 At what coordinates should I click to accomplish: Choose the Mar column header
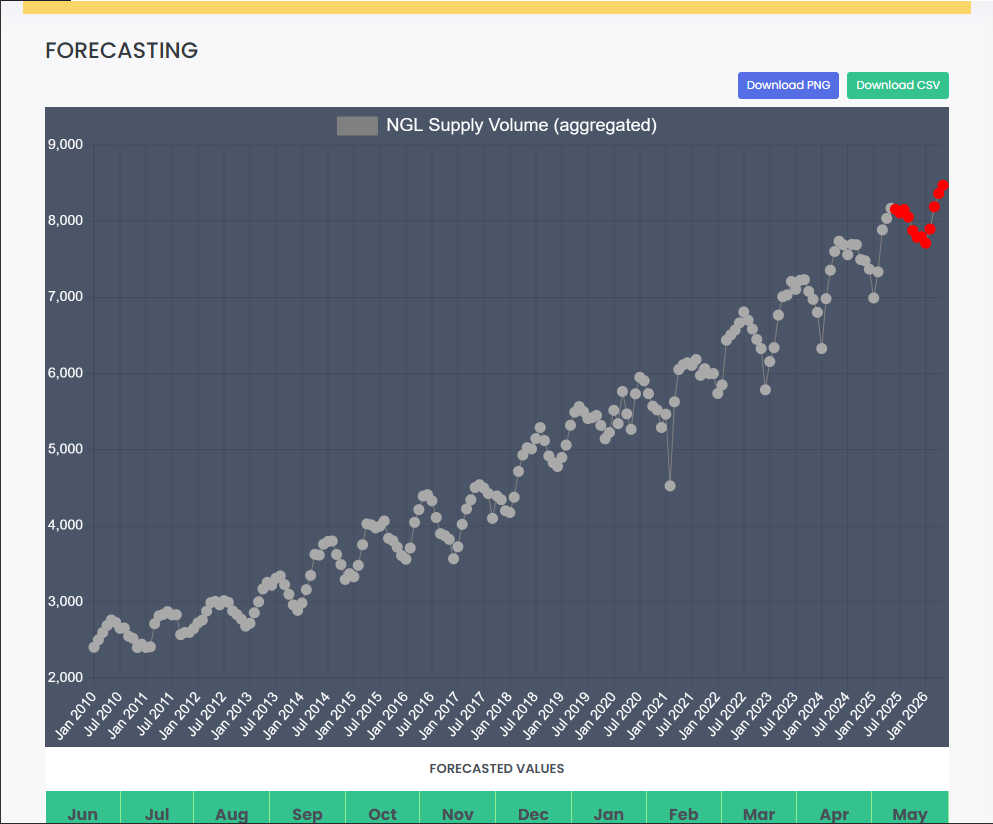click(x=759, y=813)
